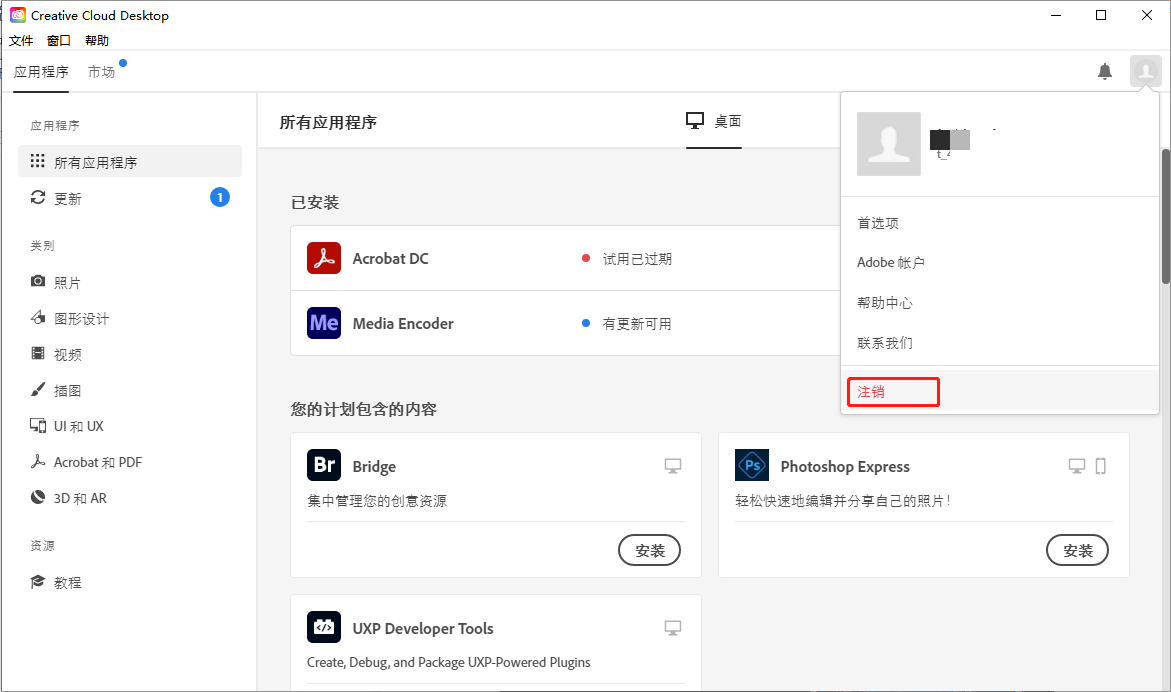Click desktop platform icon on UXP Developer Tools card
The image size is (1171, 692).
click(673, 628)
